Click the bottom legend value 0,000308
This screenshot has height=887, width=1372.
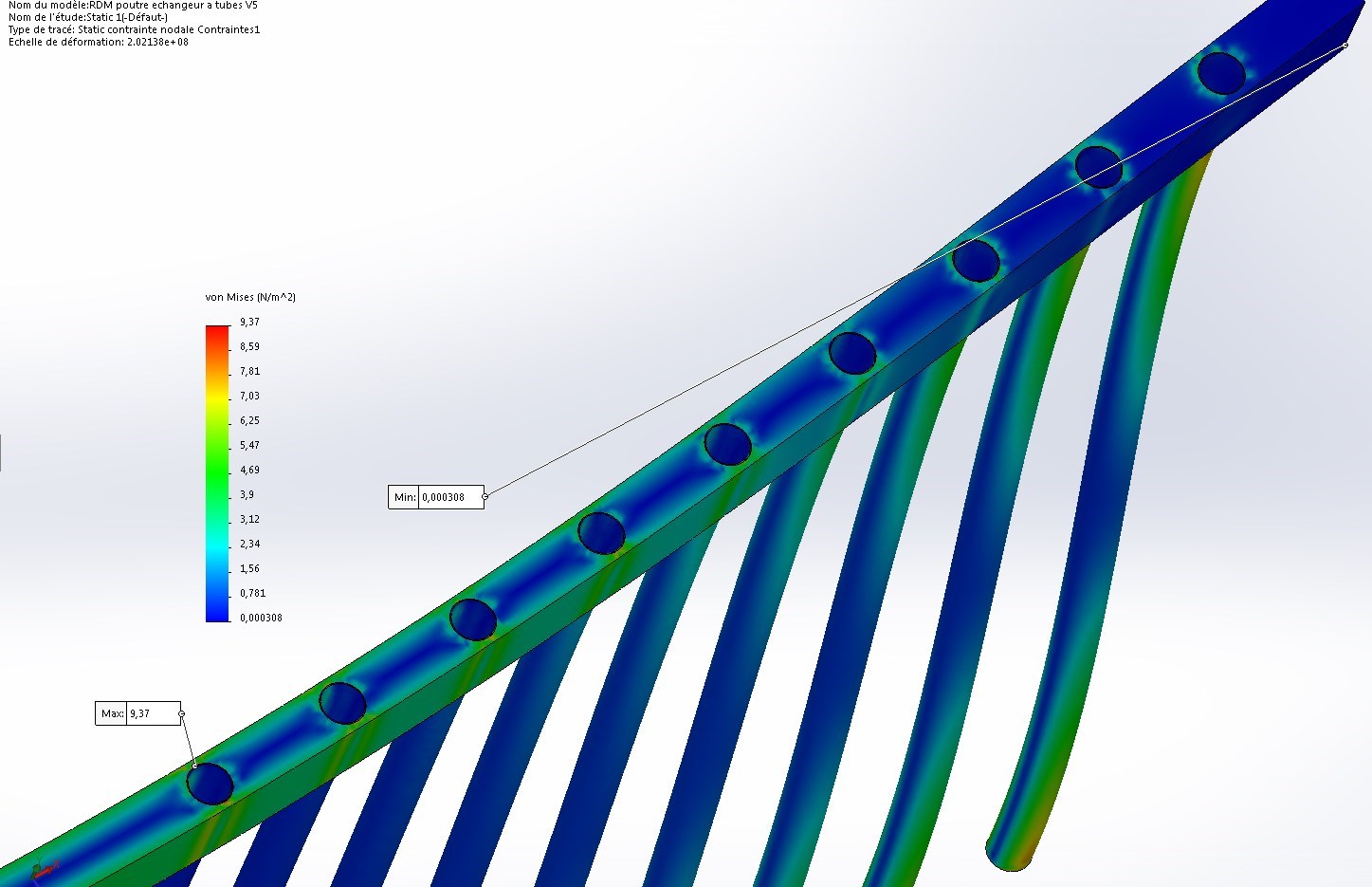261,618
